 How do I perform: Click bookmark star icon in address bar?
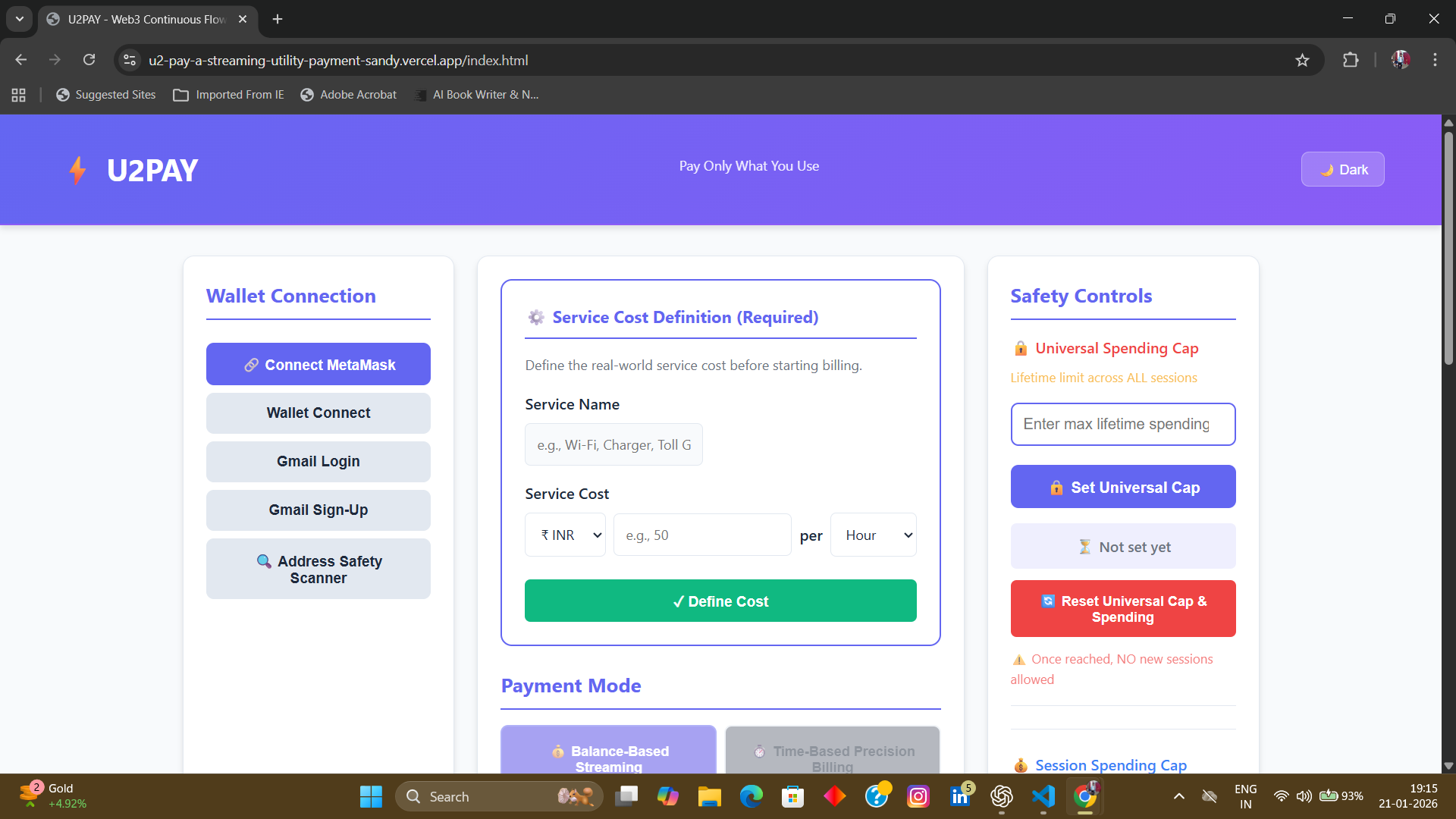click(x=1302, y=60)
